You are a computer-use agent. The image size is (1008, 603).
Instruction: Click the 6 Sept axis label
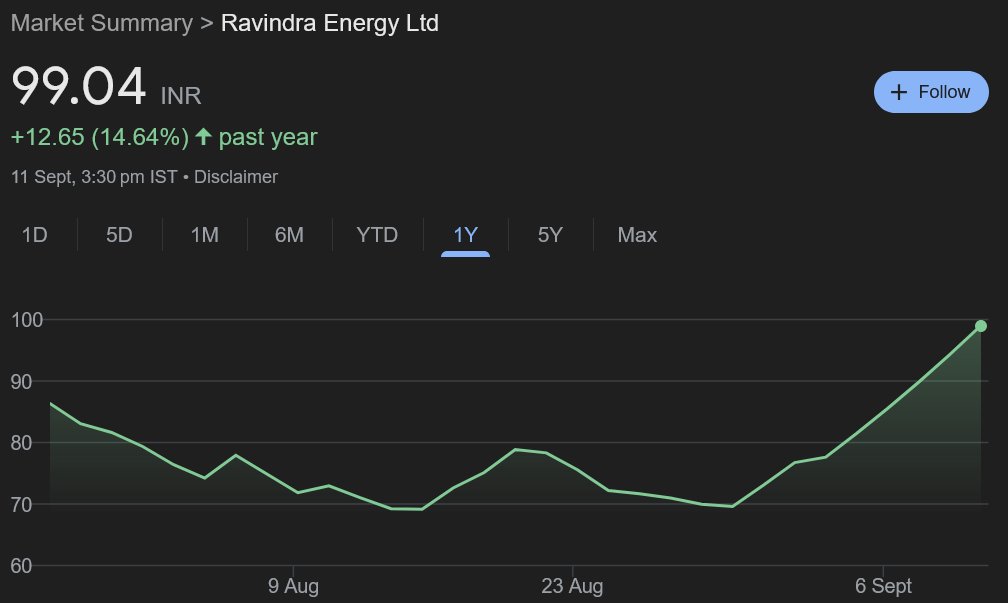point(883,586)
